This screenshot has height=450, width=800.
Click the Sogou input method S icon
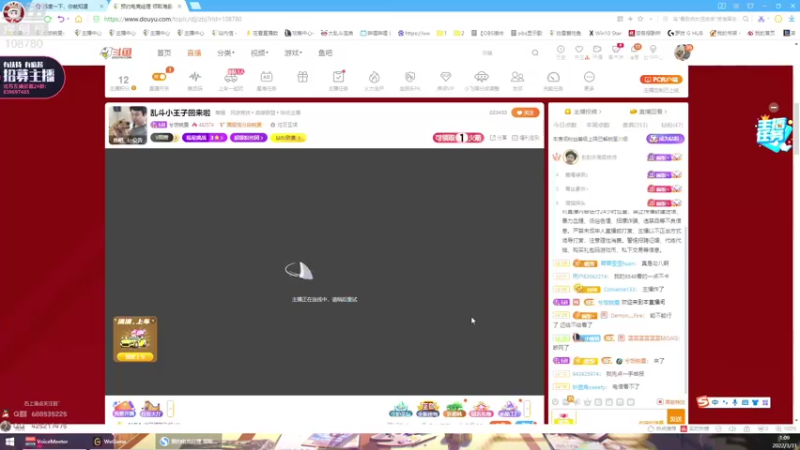(703, 402)
